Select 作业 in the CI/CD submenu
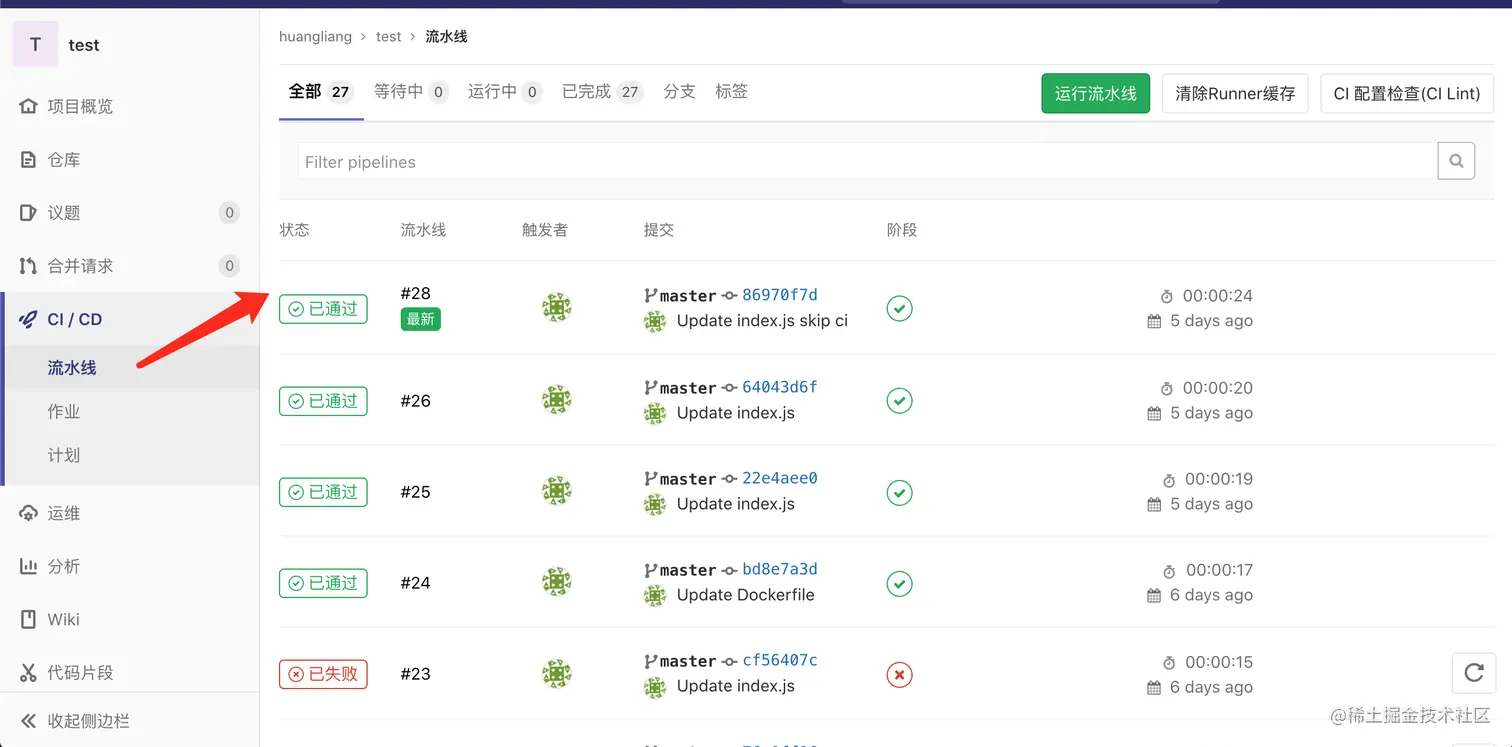The width and height of the screenshot is (1512, 747). 63,411
